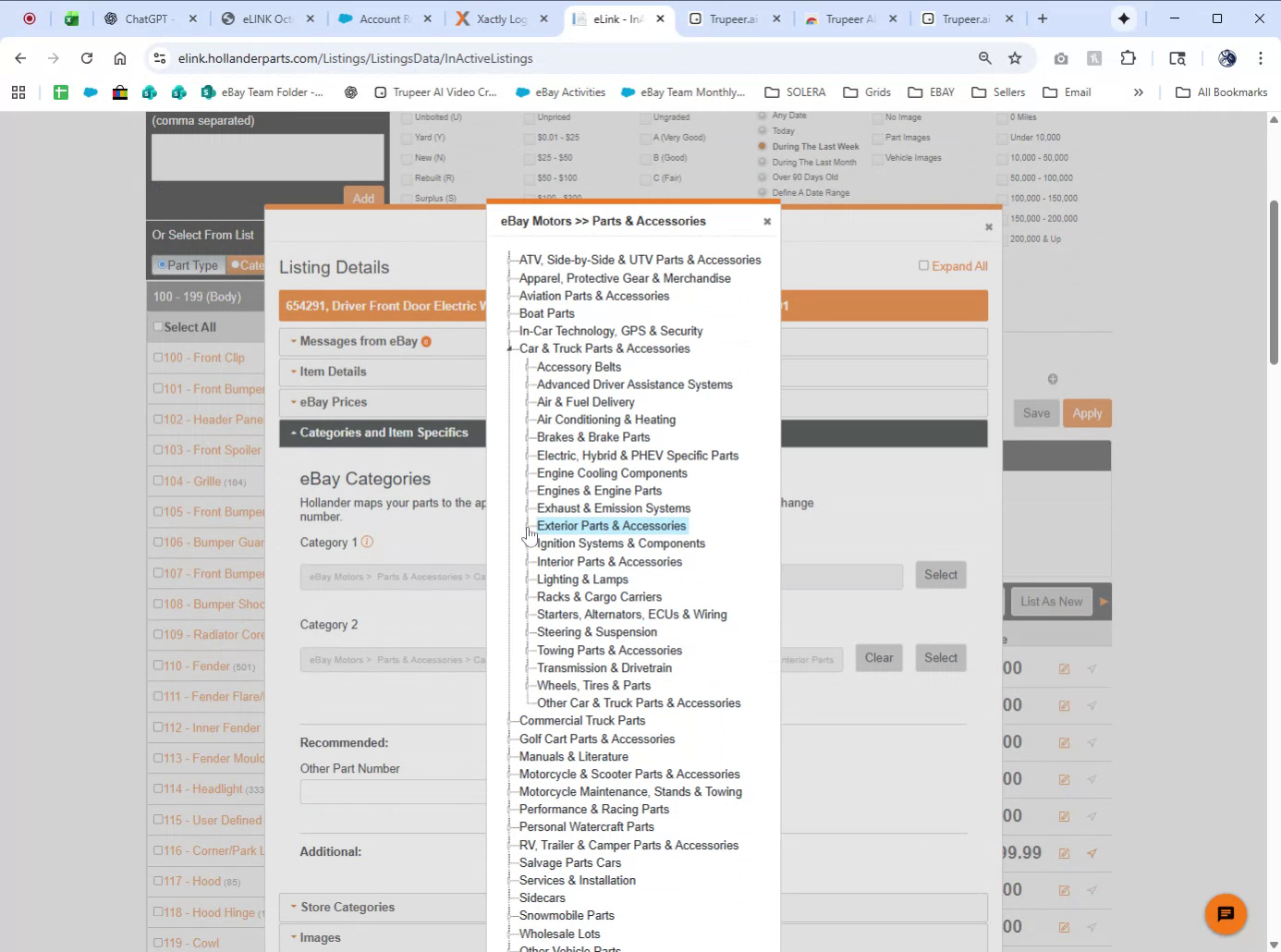Open the apps grid in bookmarks bar
This screenshot has height=952, width=1281.
(18, 92)
